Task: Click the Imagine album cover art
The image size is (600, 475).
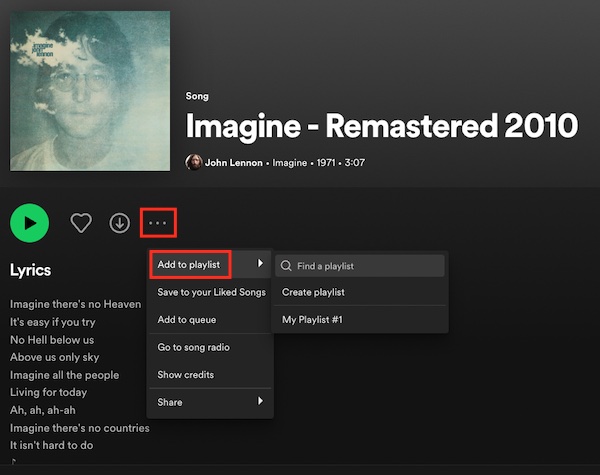Action: pos(90,91)
